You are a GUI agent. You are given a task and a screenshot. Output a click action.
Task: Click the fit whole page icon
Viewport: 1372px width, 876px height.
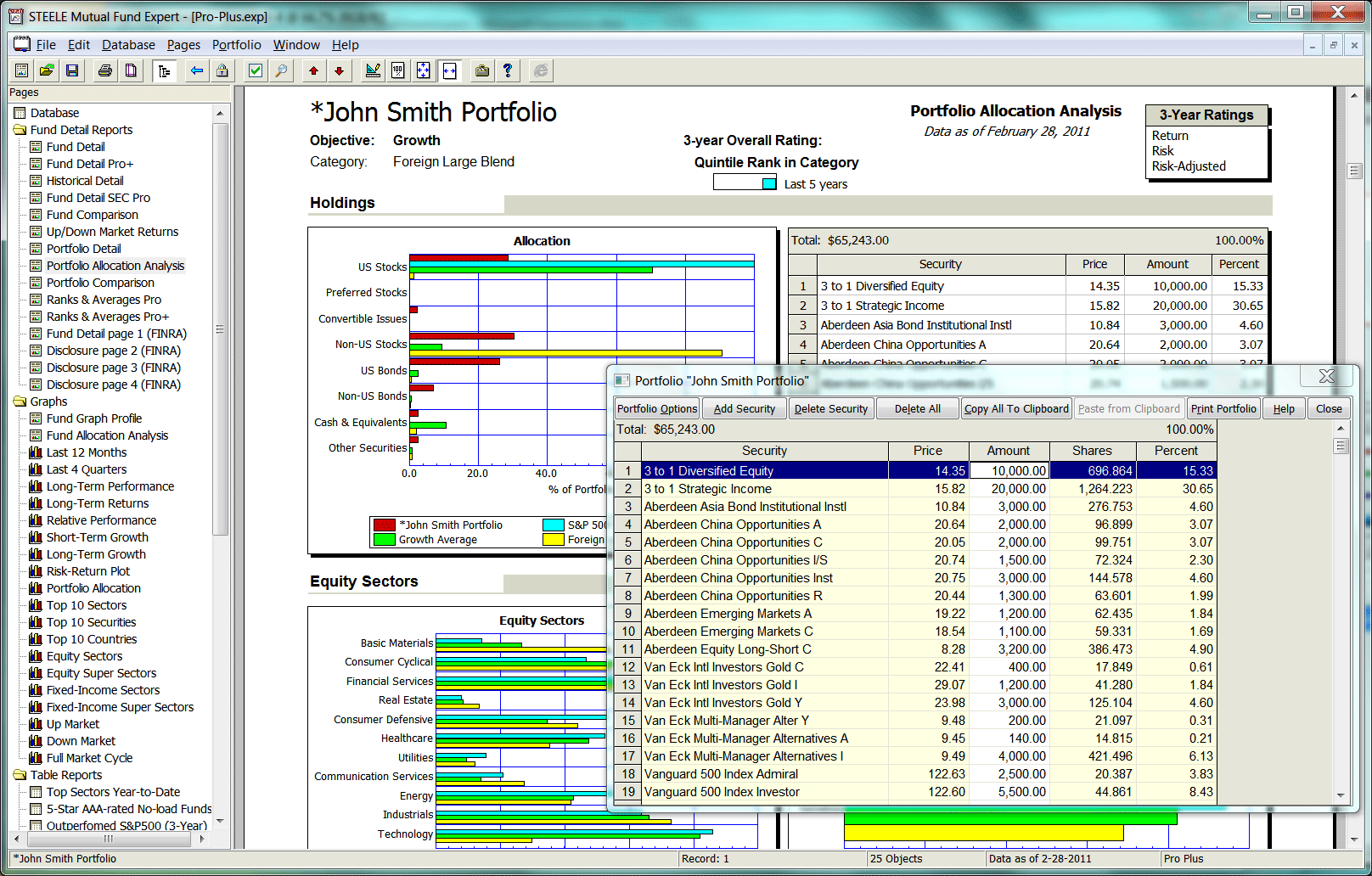point(424,71)
